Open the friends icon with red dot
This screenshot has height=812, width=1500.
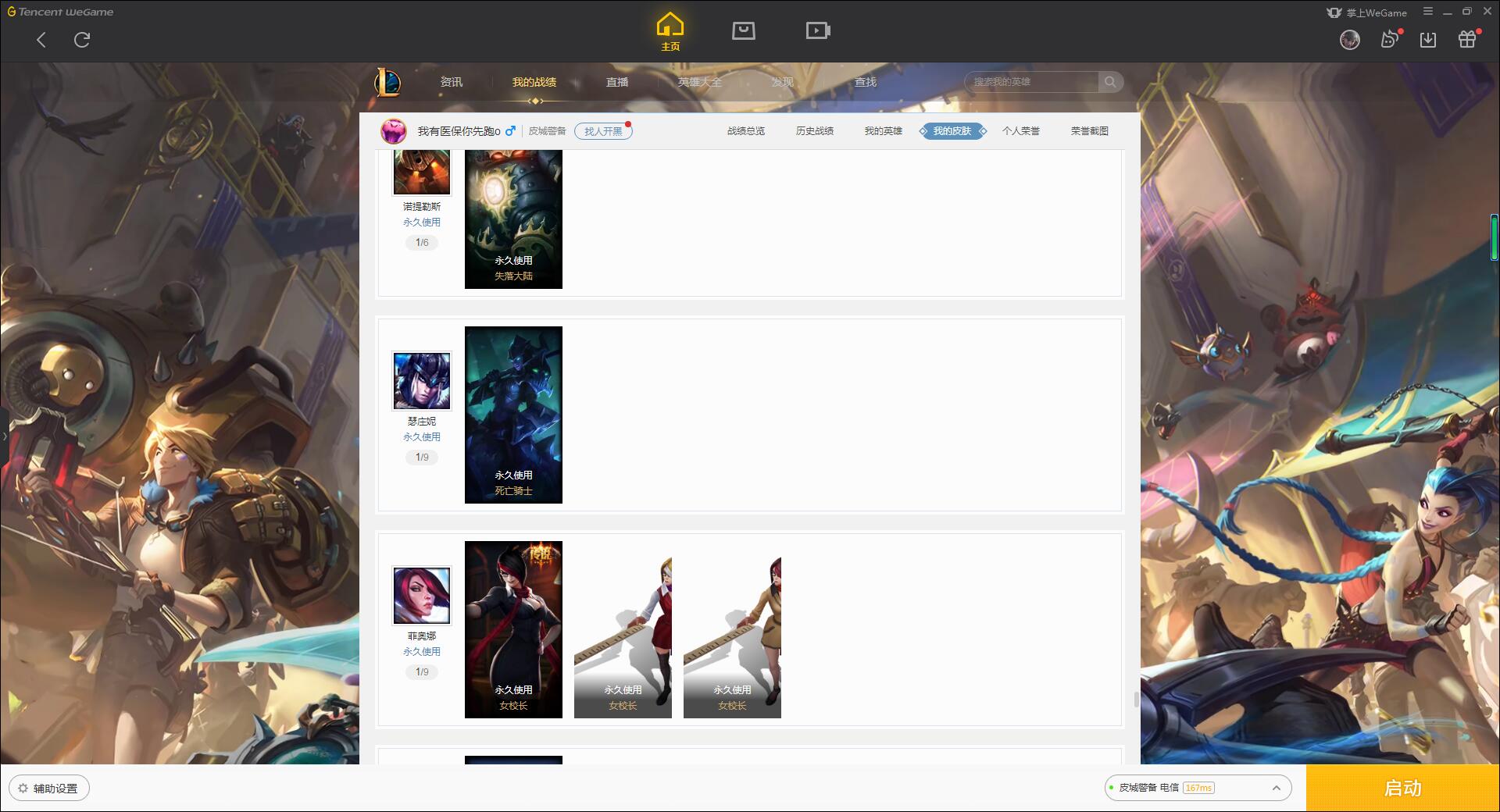pos(1390,39)
